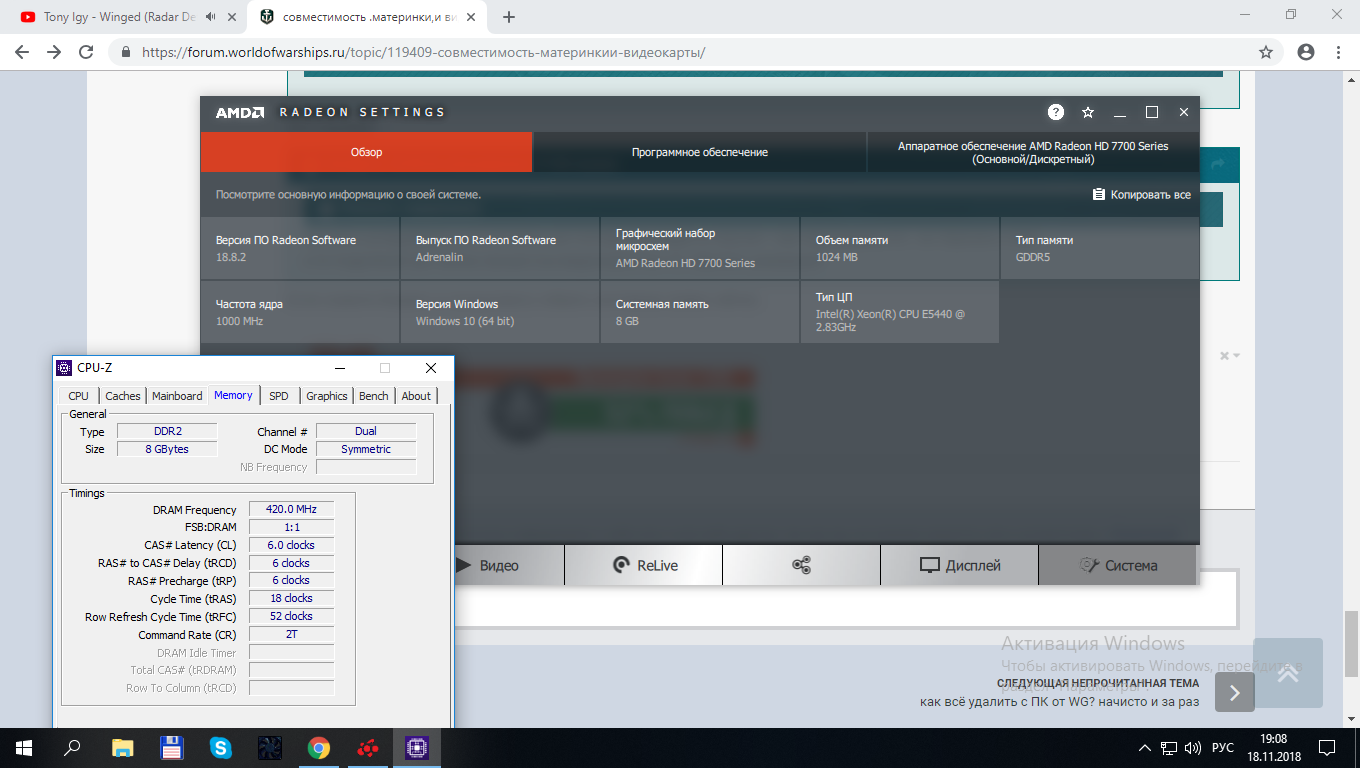Open the Bench tab in CPU-Z
Image resolution: width=1360 pixels, height=768 pixels.
(x=374, y=396)
